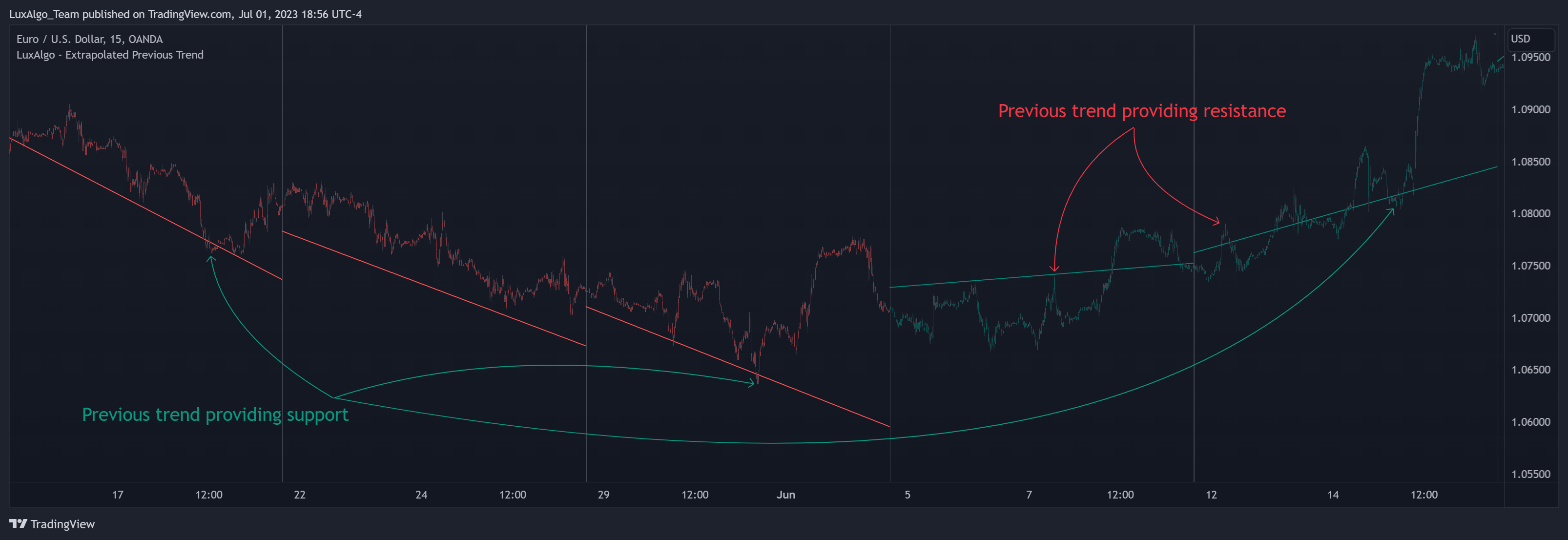Click the 1.08500 price label

pyautogui.click(x=1530, y=161)
